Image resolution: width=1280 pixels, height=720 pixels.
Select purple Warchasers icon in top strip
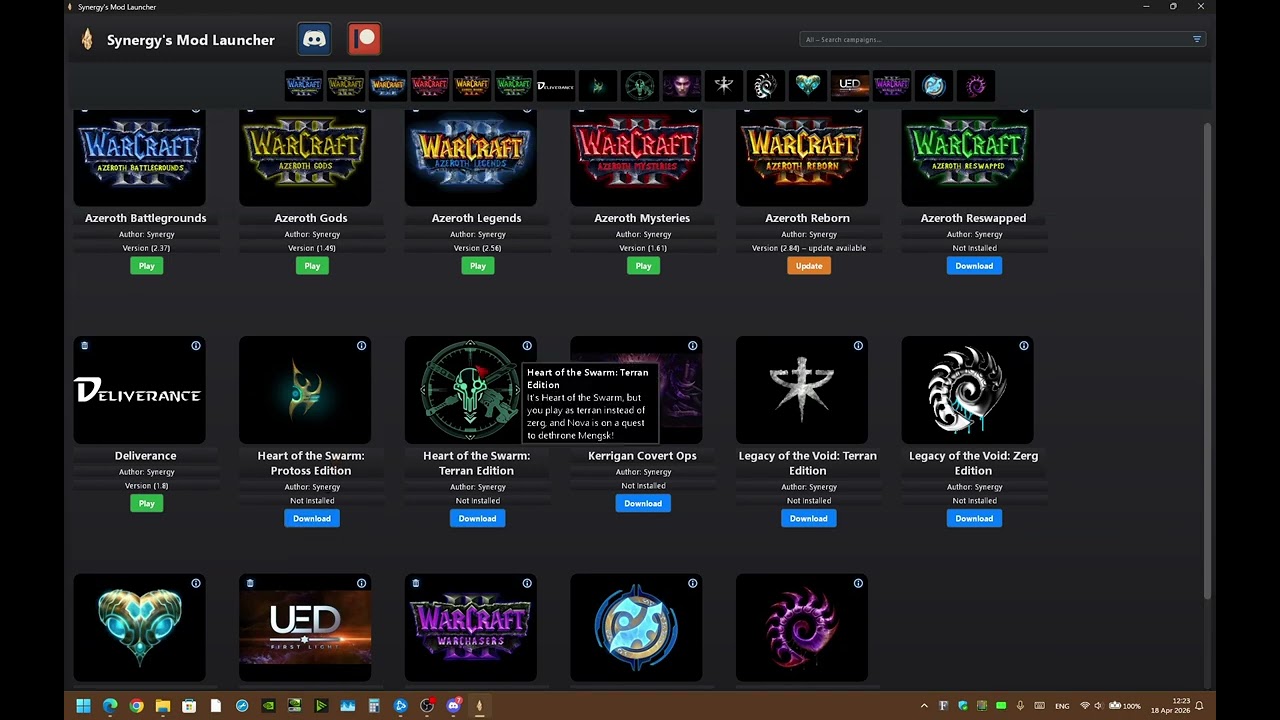[x=891, y=85]
